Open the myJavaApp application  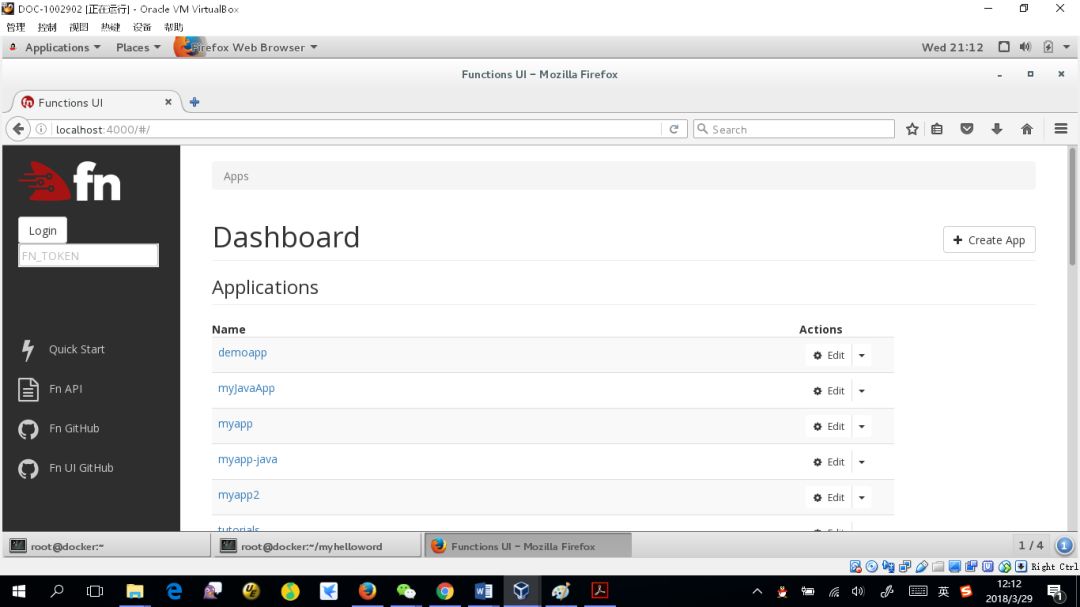coord(246,389)
